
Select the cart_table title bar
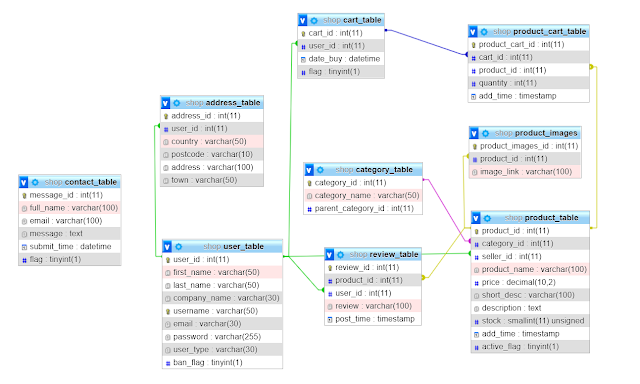coord(341,20)
